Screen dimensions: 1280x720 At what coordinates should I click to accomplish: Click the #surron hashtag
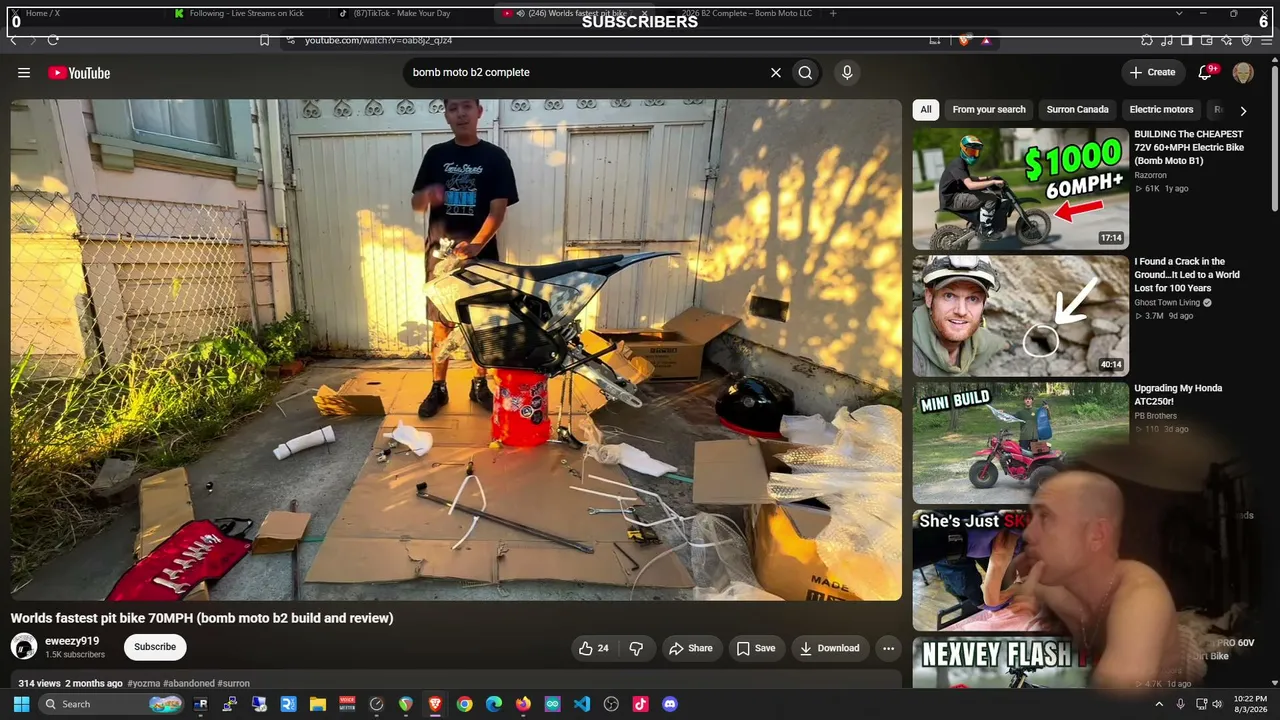[x=234, y=684]
